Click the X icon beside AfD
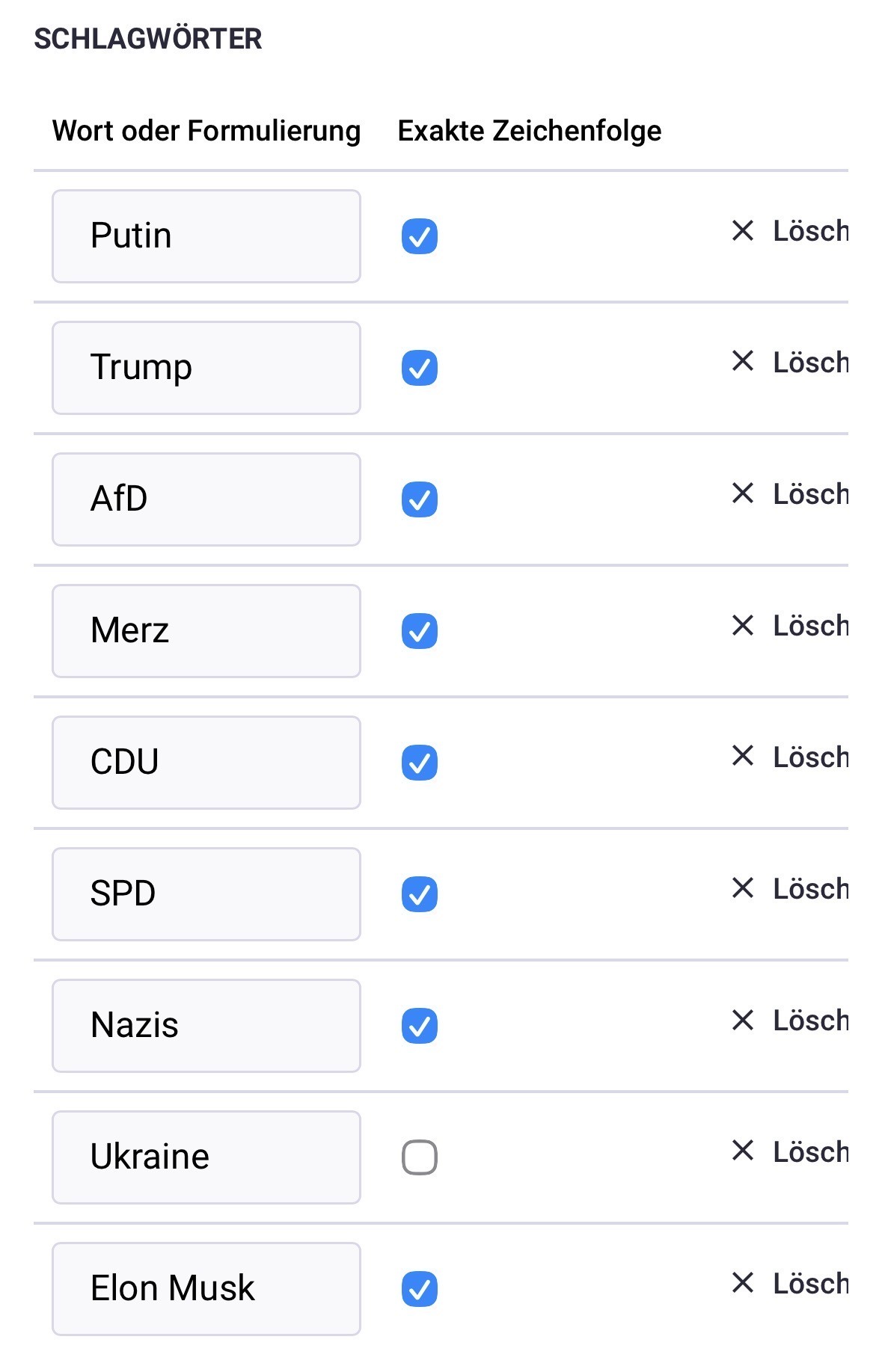882x1372 pixels. click(x=742, y=493)
